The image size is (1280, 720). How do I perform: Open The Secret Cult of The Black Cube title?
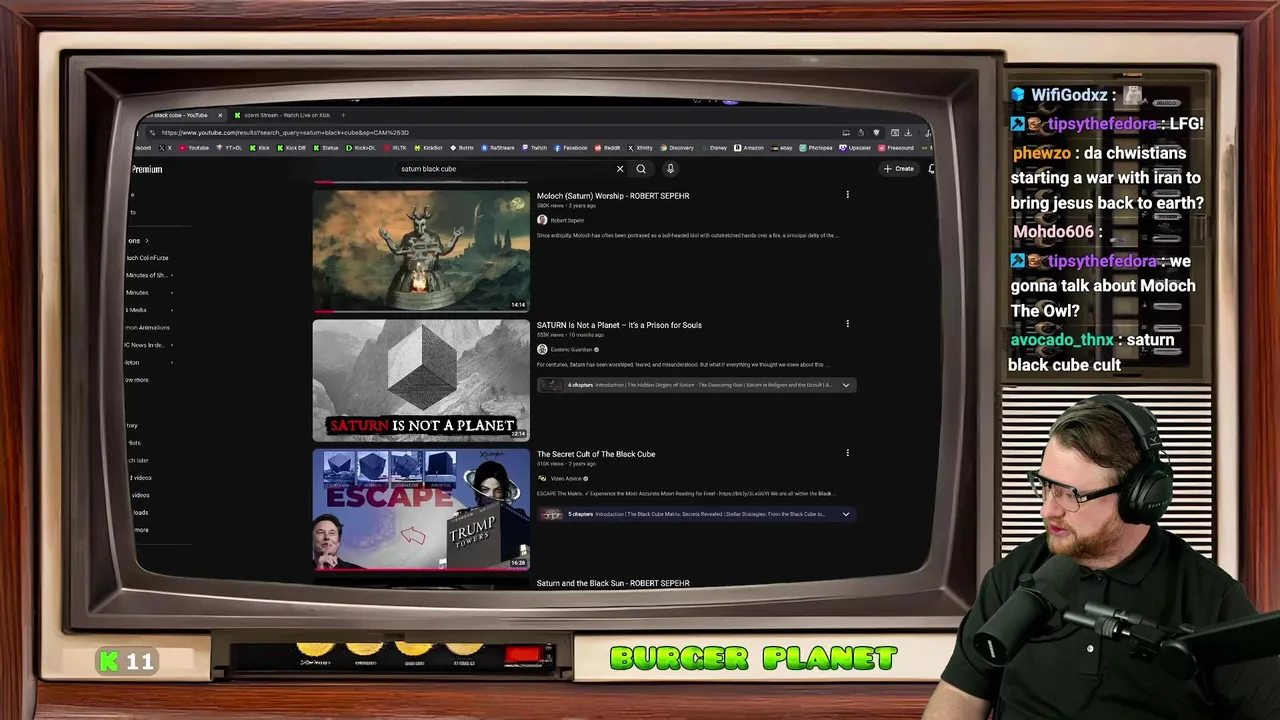[596, 454]
